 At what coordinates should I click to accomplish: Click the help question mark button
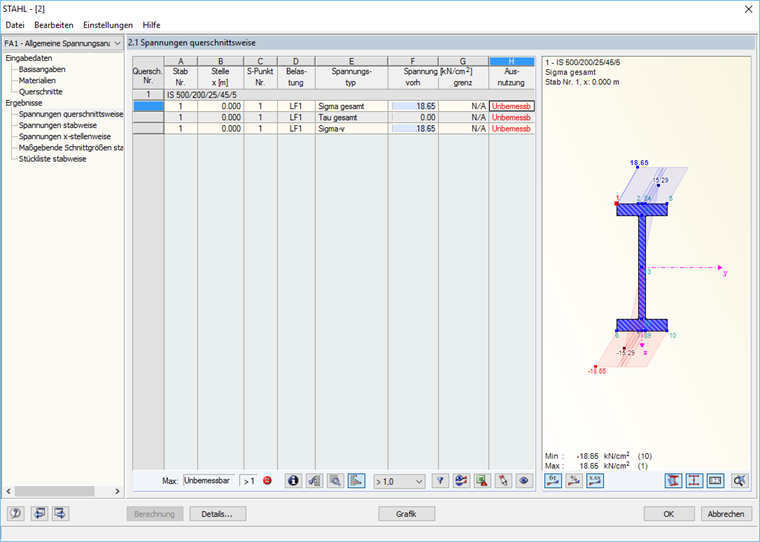tap(16, 513)
